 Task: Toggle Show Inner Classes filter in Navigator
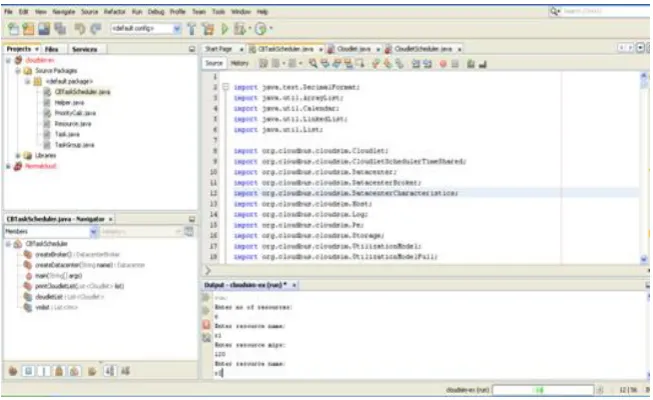[75, 371]
